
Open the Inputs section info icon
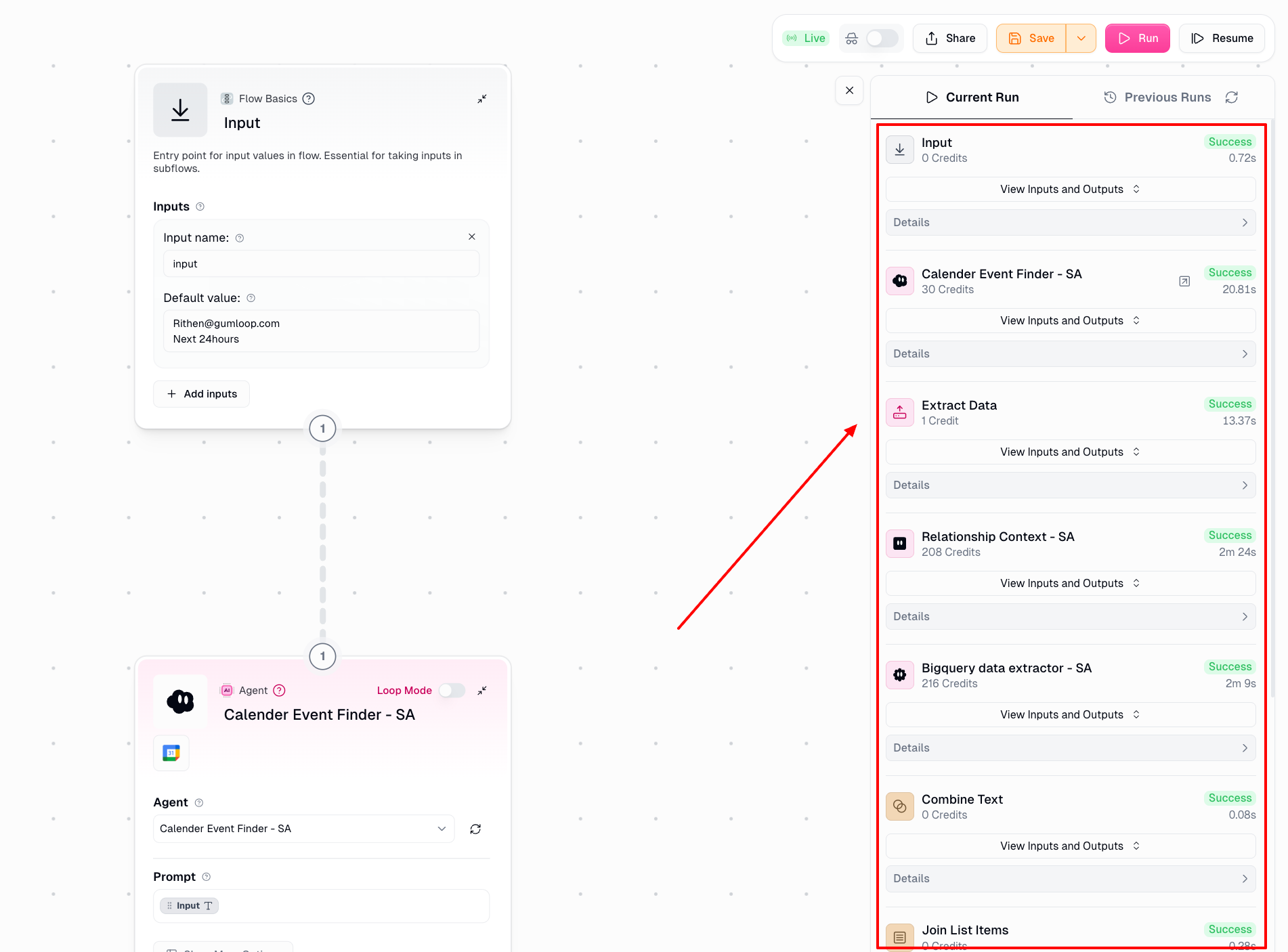point(200,207)
